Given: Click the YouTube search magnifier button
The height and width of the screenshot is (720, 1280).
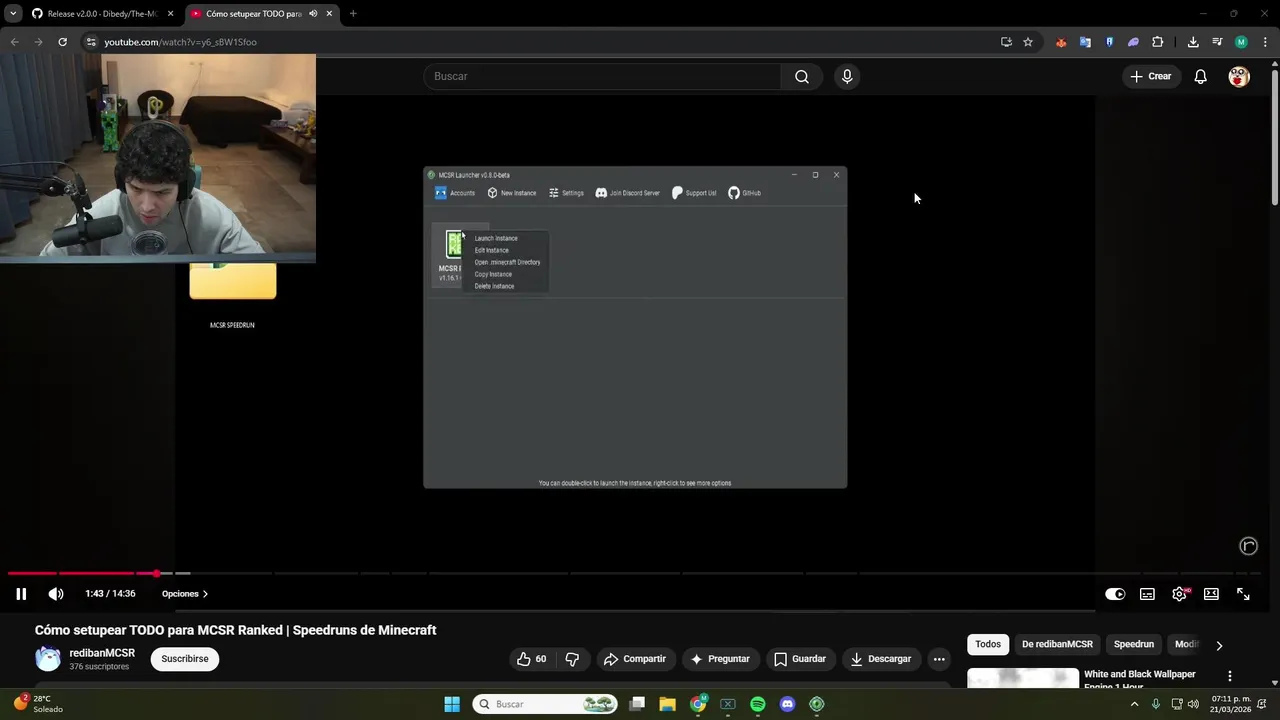Looking at the screenshot, I should (802, 77).
